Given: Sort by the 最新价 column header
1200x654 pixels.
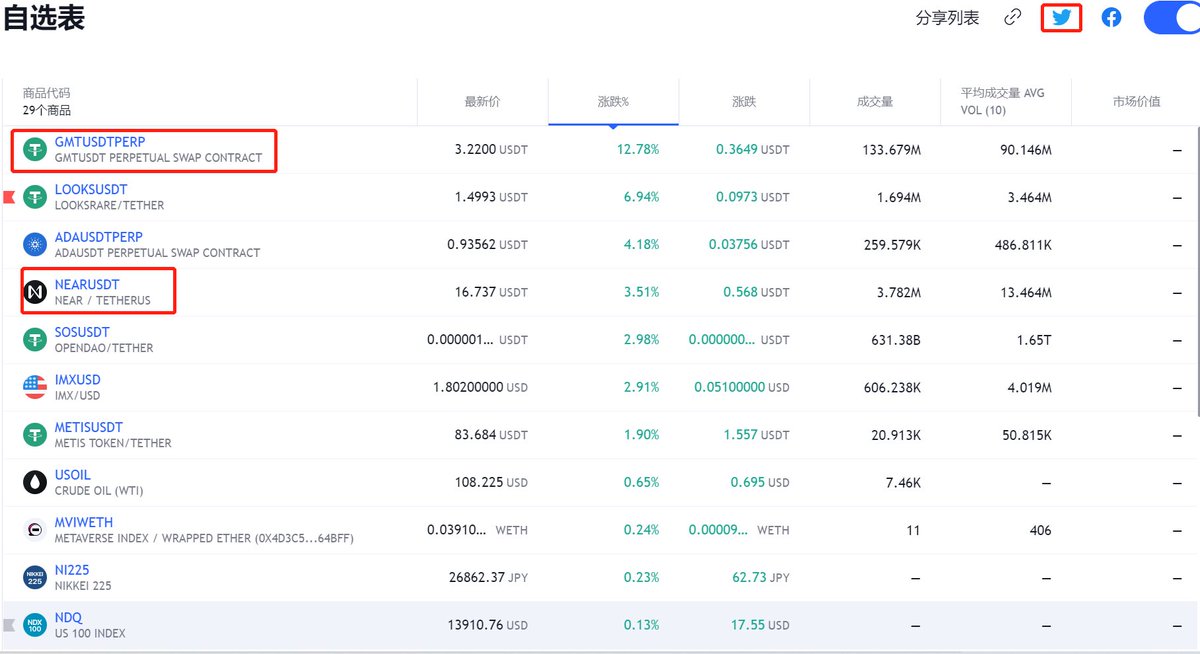Looking at the screenshot, I should [x=482, y=102].
